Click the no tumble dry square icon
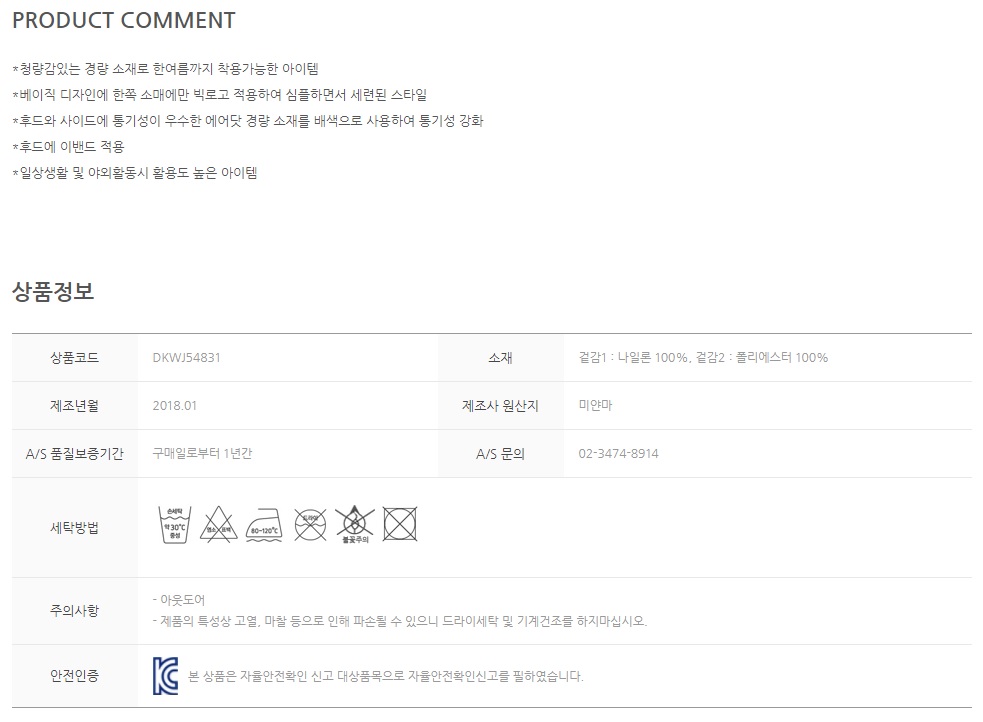 [400, 524]
